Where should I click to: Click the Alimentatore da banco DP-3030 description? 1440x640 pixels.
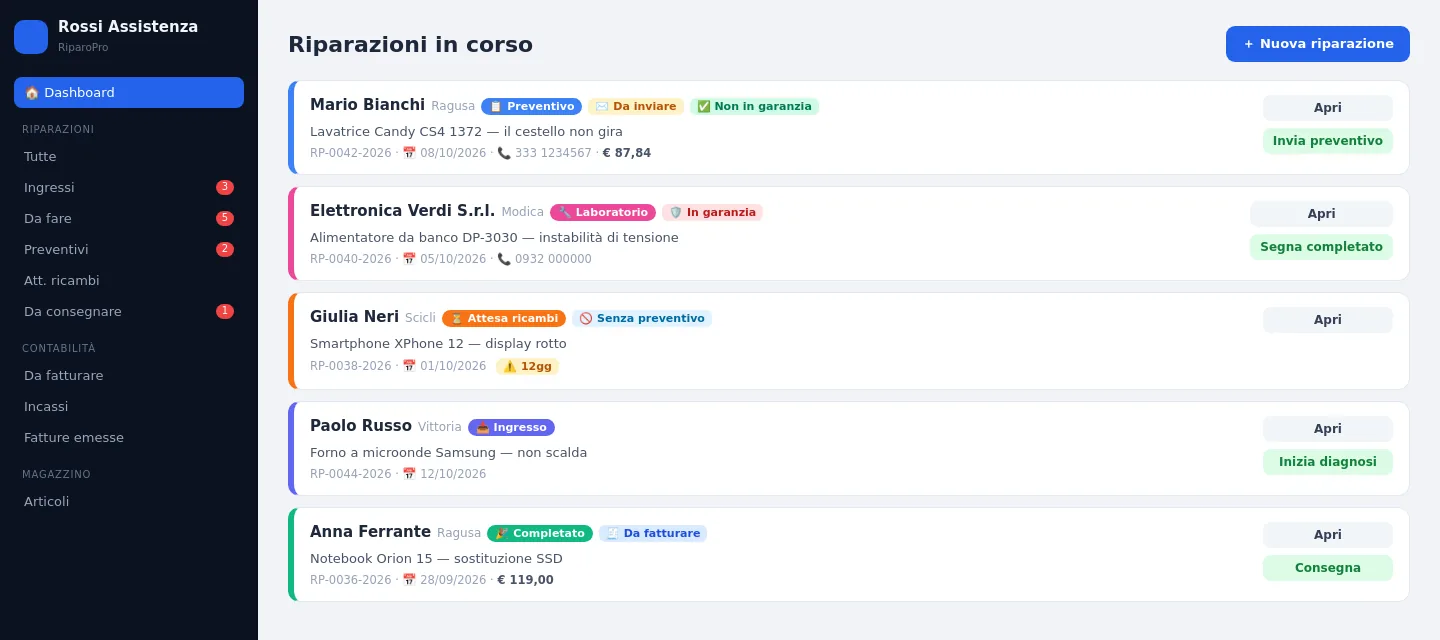pyautogui.click(x=494, y=238)
